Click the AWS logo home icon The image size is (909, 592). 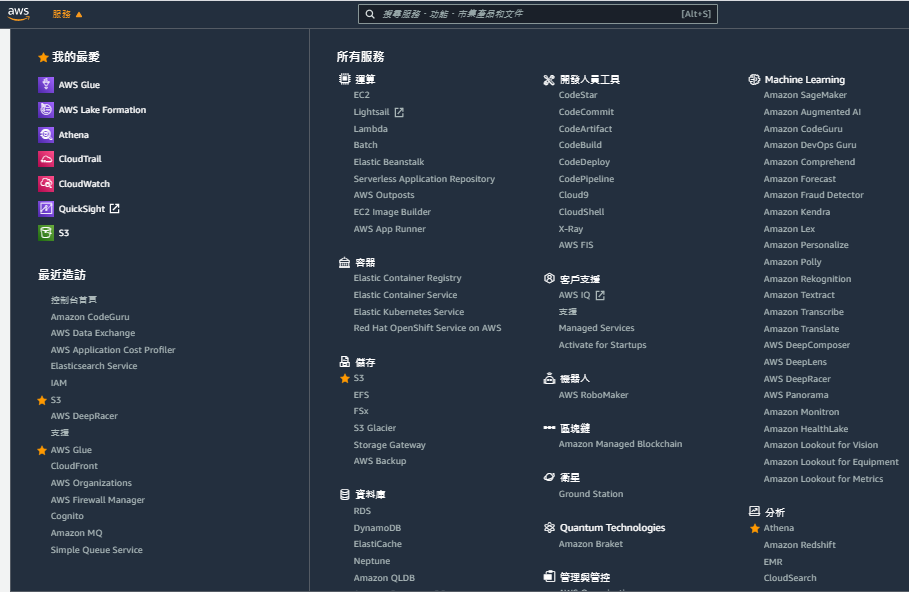pyautogui.click(x=19, y=14)
